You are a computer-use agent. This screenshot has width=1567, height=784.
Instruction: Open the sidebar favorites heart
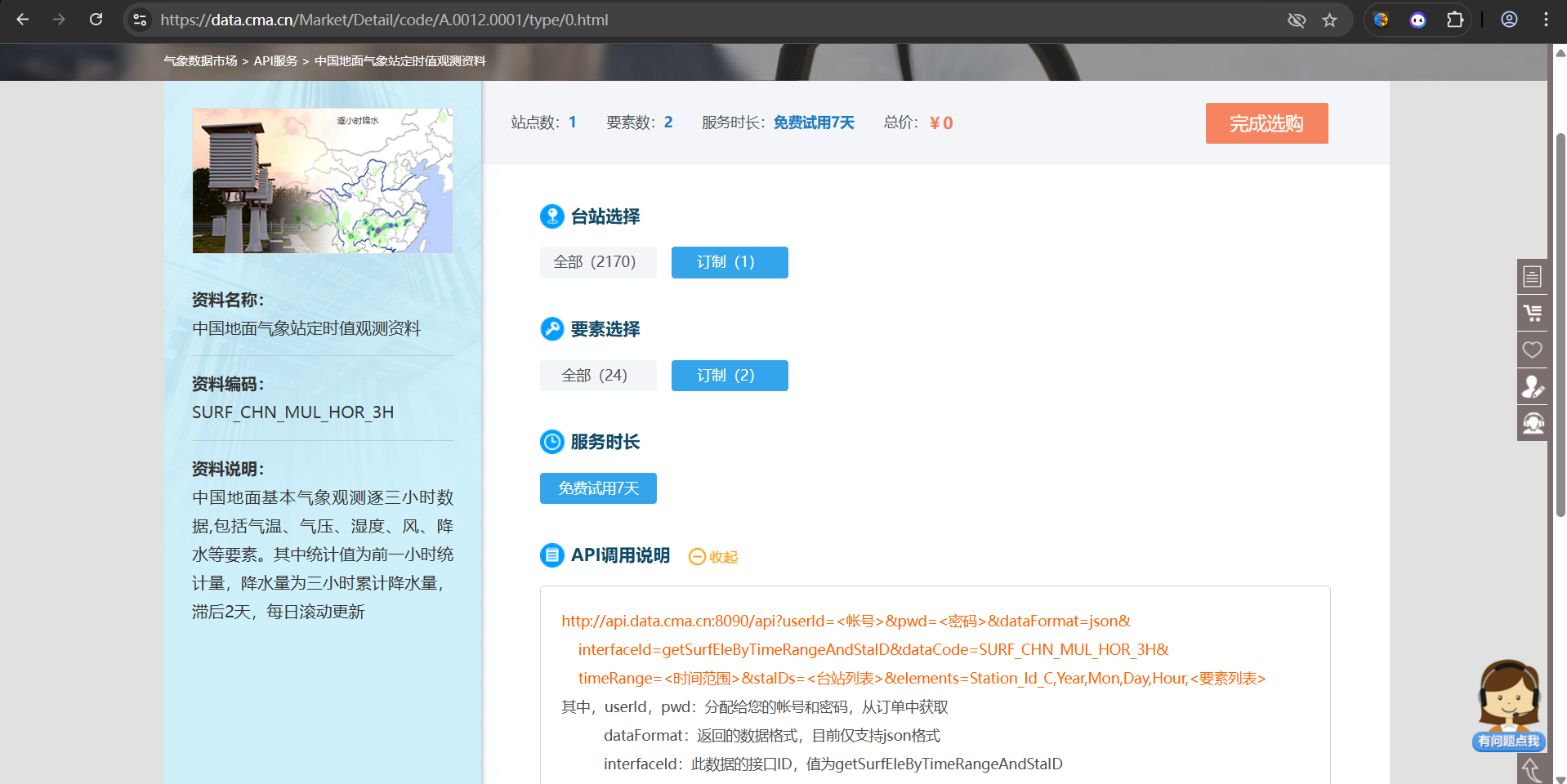(1533, 350)
